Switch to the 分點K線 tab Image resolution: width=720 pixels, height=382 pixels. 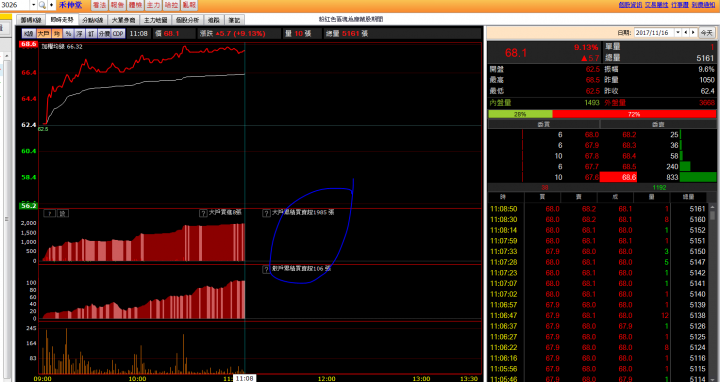click(93, 20)
